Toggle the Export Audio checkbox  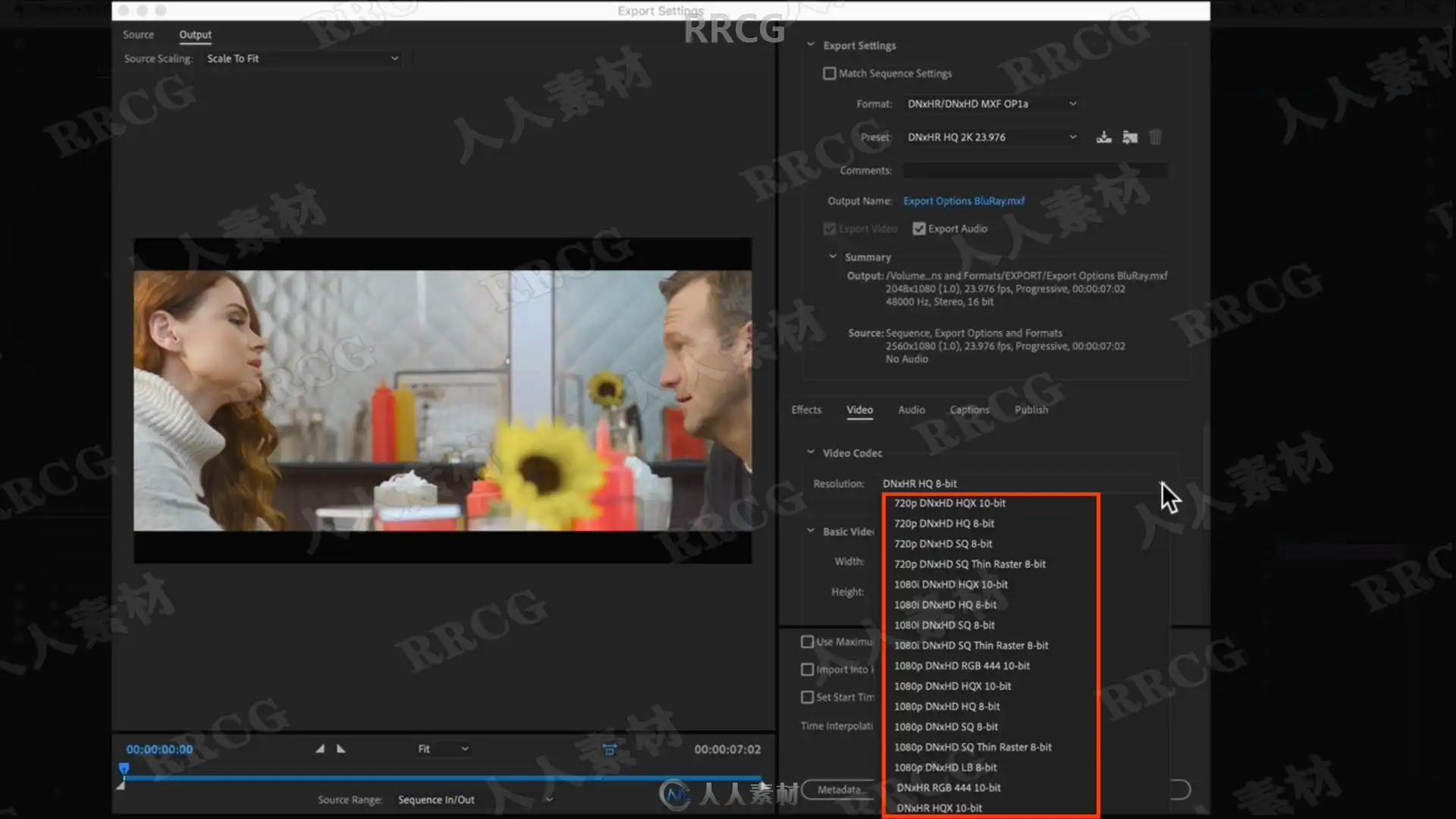919,229
